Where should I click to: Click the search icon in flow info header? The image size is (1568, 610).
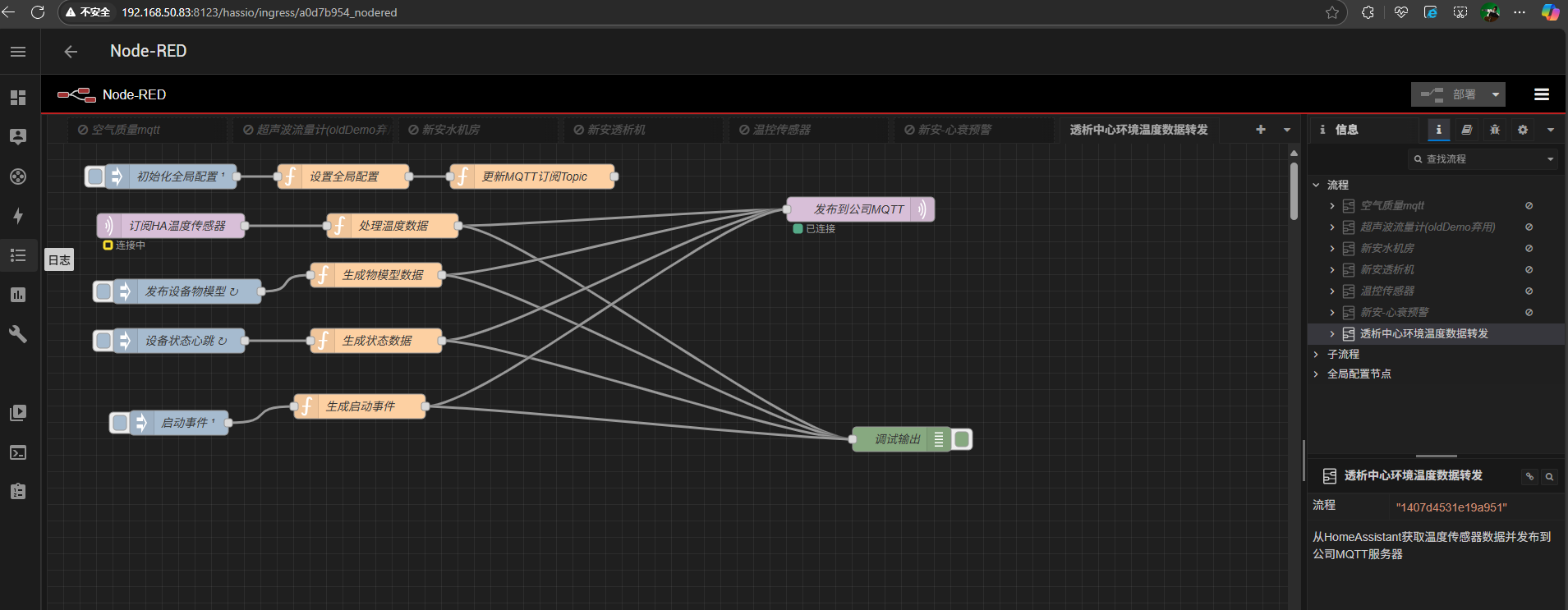coord(1548,476)
